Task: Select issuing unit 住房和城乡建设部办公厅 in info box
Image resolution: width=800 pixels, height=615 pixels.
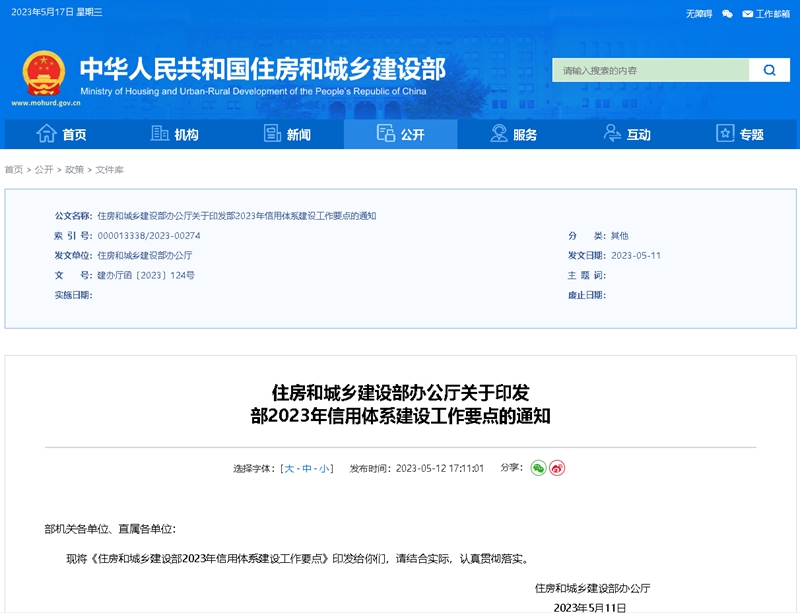Action: [x=145, y=255]
